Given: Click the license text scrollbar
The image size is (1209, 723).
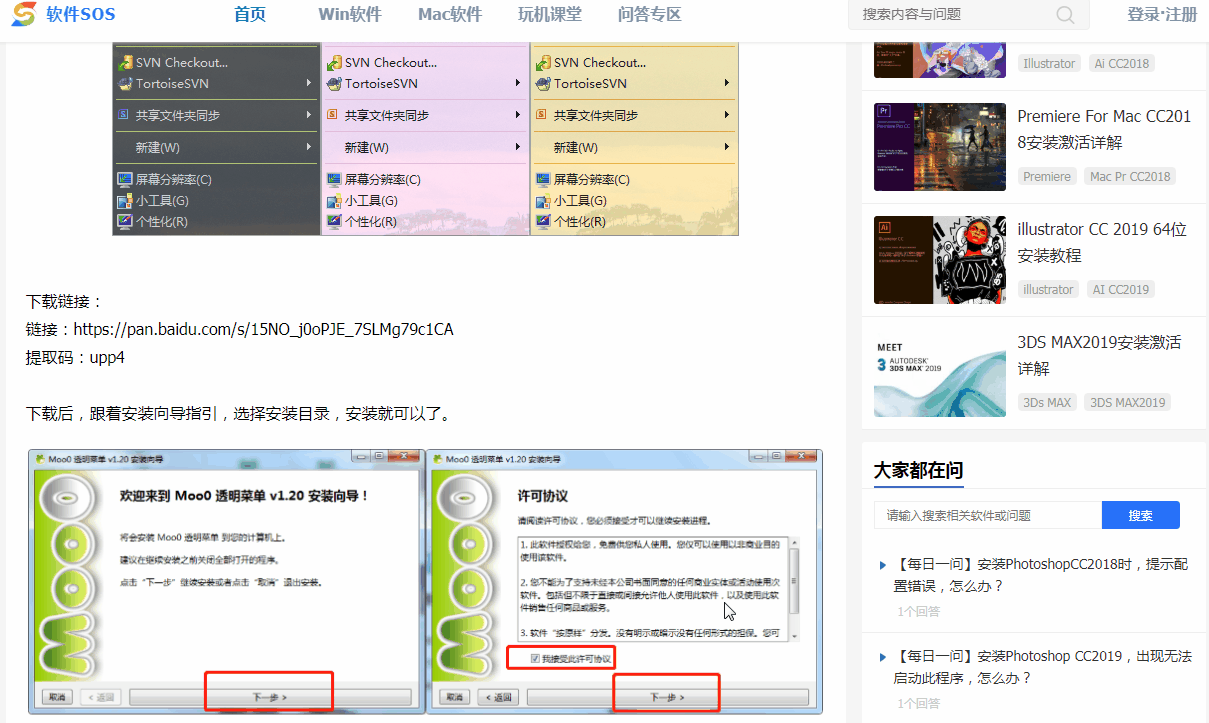Looking at the screenshot, I should coord(794,587).
